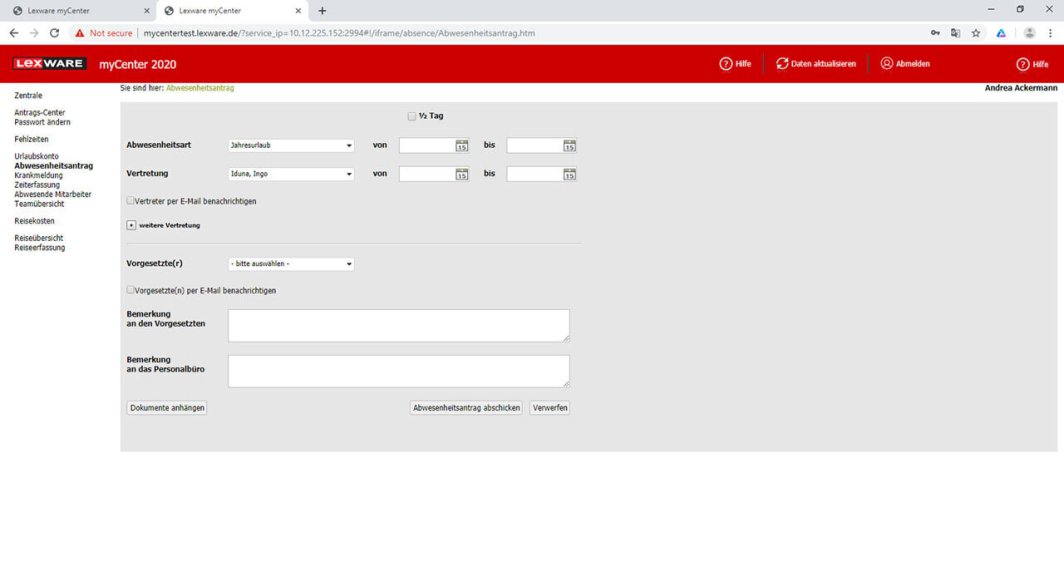Open the Vorgesetzte(r) bitte auswählen dropdown

pos(290,264)
